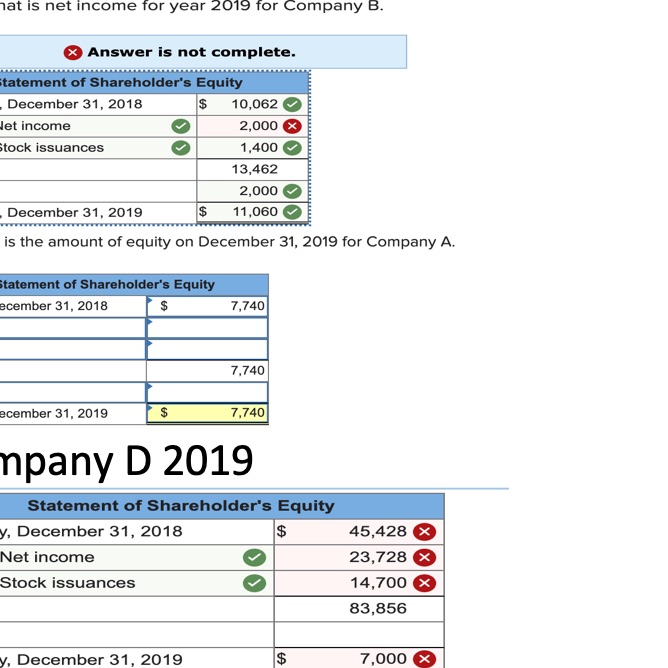This screenshot has height=668, width=668.
Task: Click the unhighlighted 7,740 subtotal in the Company A table
Action: [207, 371]
